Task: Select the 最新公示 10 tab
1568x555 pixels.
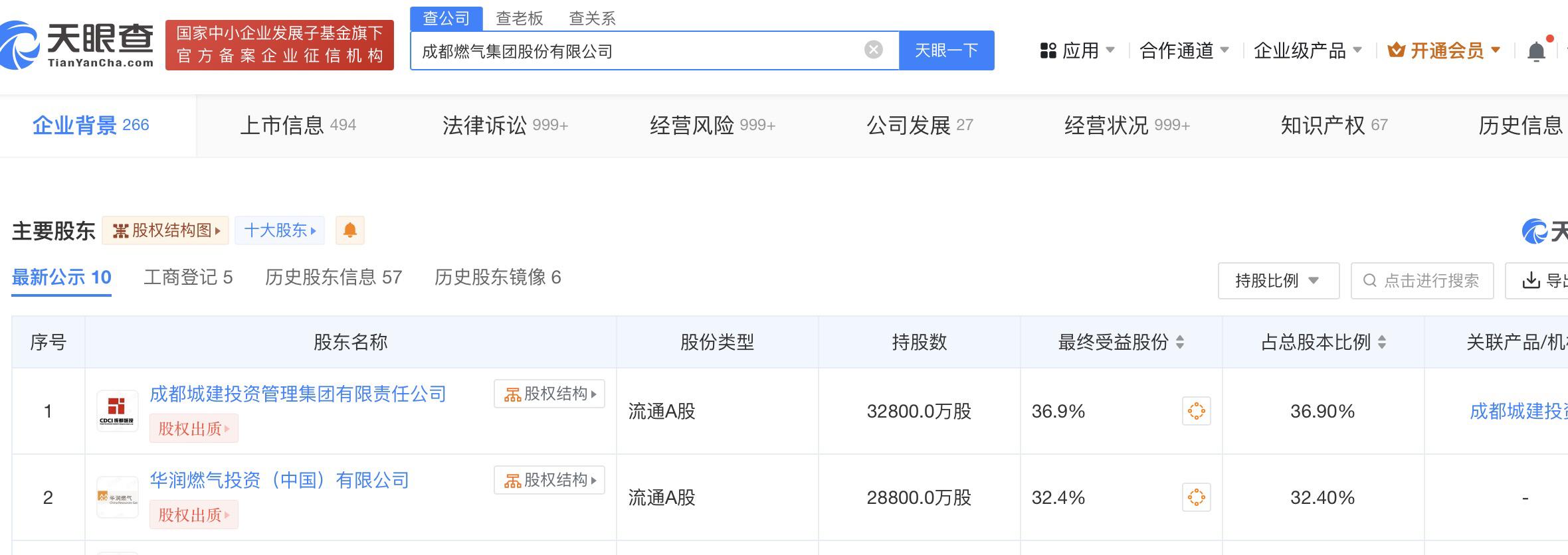Action: (61, 277)
